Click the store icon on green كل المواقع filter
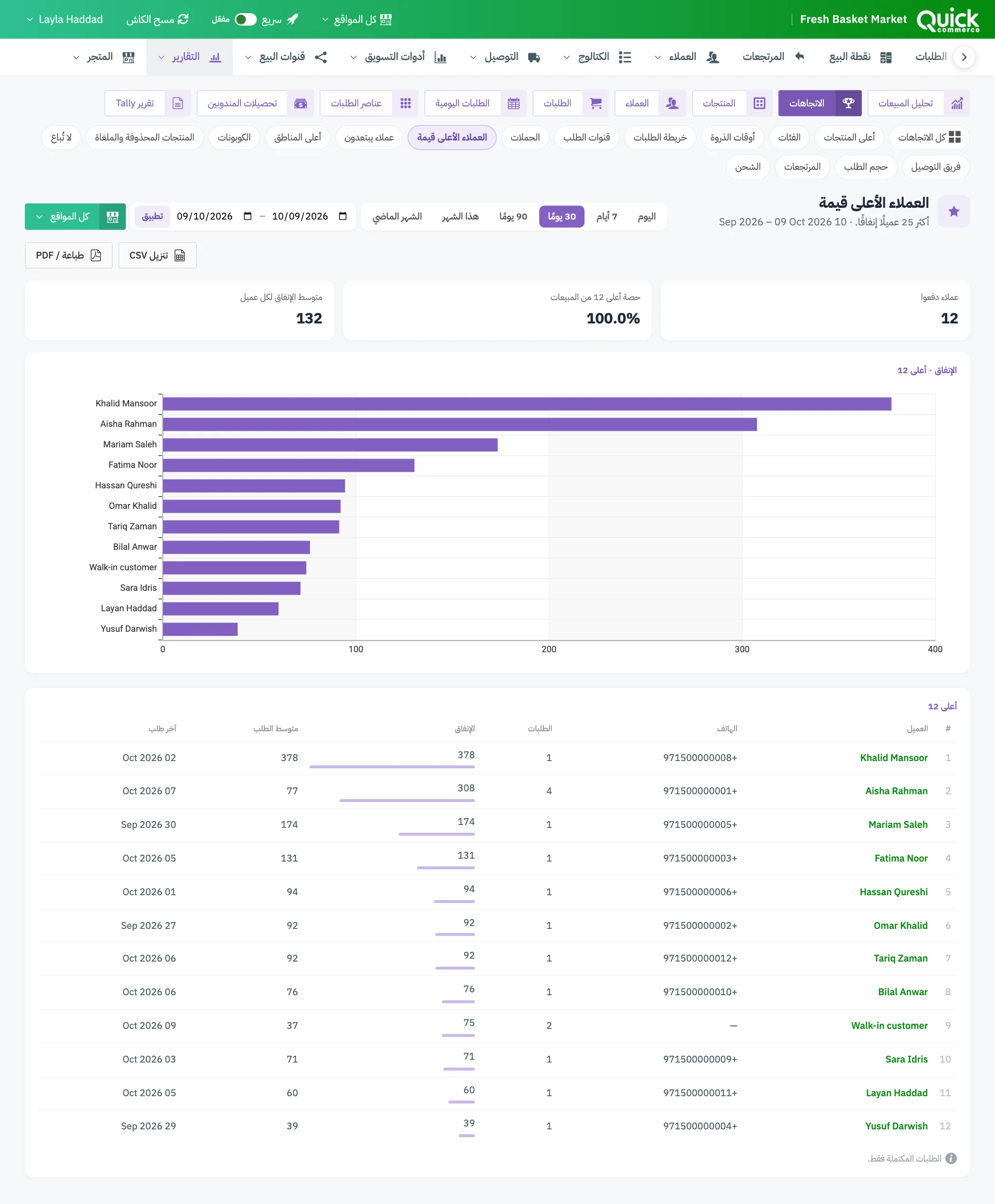This screenshot has height=1204, width=995. (x=112, y=217)
